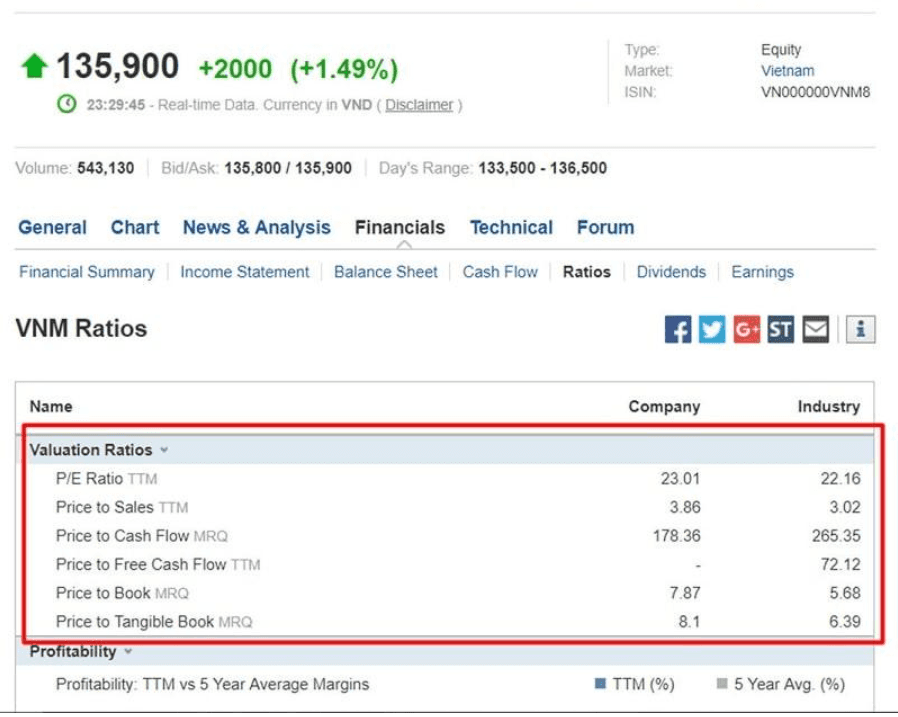Click company P/E value 23.01
The width and height of the screenshot is (898, 717).
[680, 478]
